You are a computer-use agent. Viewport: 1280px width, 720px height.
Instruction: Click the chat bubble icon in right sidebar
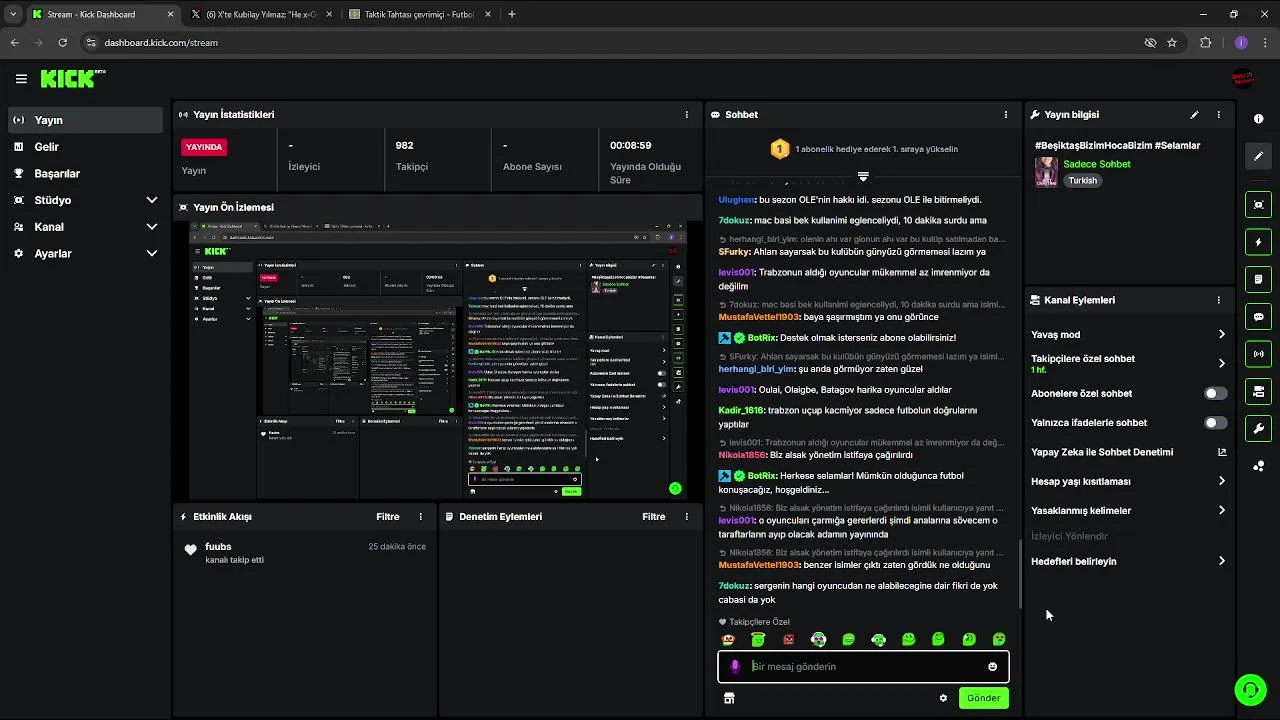1258,317
